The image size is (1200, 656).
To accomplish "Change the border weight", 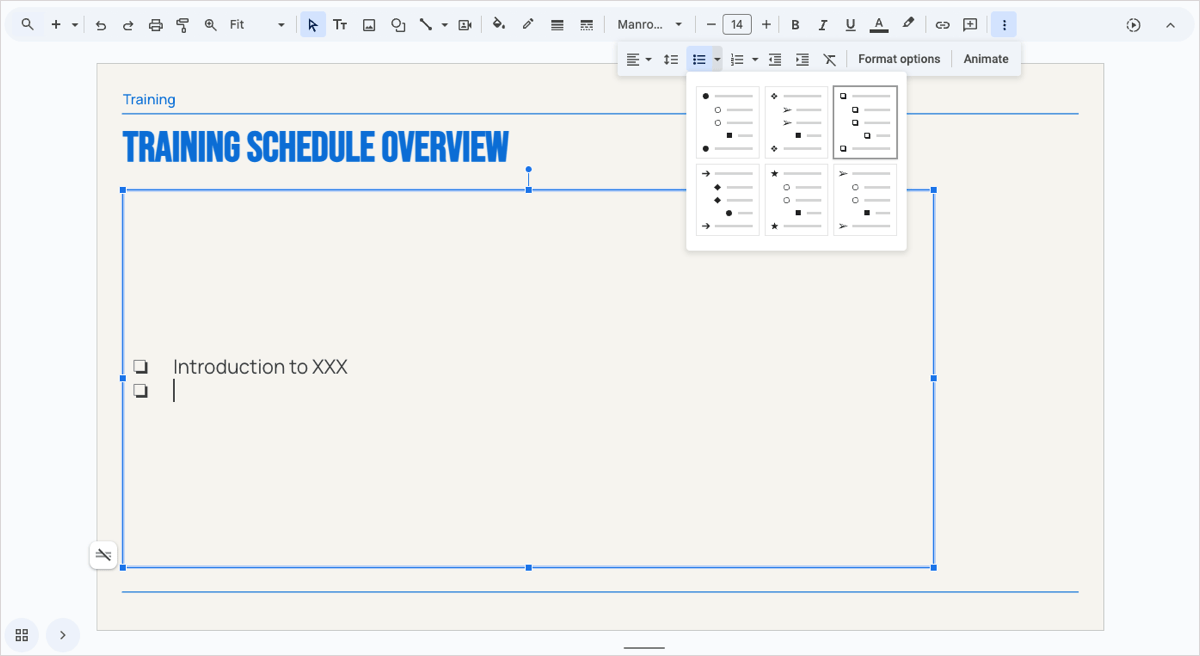I will (x=557, y=25).
